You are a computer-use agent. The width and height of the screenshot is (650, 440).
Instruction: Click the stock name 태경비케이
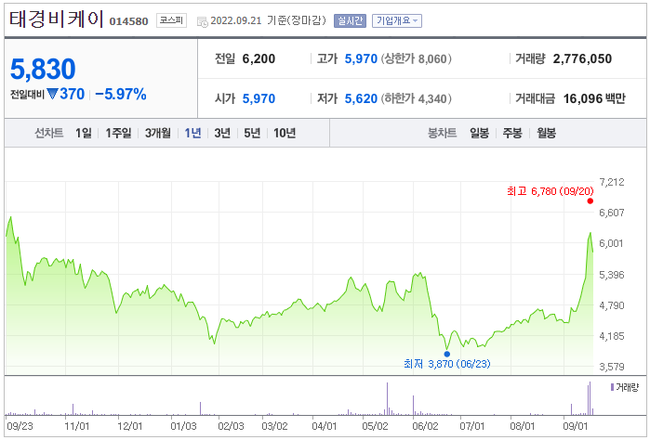(x=56, y=19)
